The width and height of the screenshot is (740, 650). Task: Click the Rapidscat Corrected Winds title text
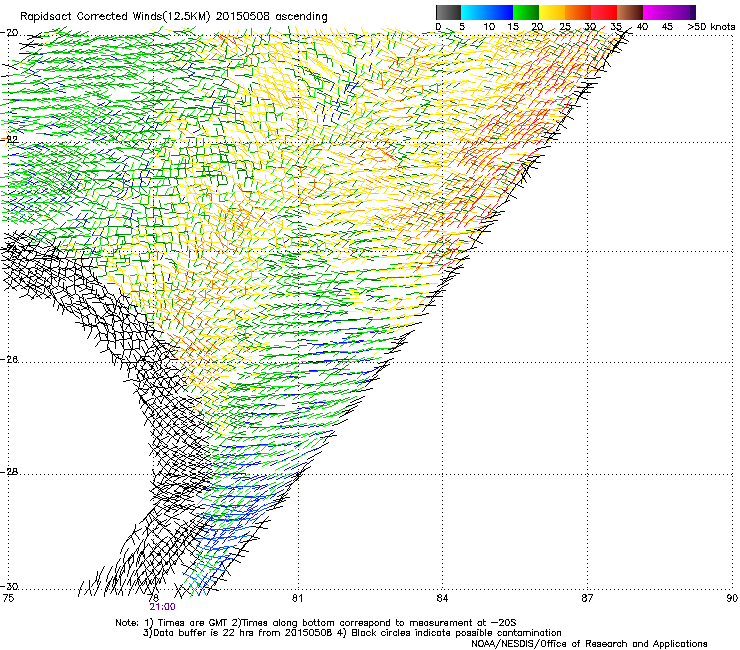[x=174, y=17]
